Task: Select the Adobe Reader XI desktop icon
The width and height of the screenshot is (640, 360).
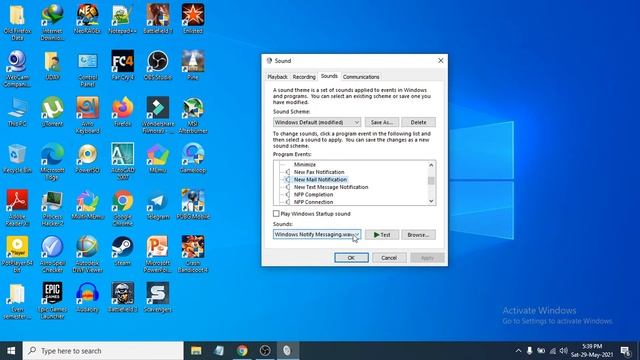Action: coord(17,208)
